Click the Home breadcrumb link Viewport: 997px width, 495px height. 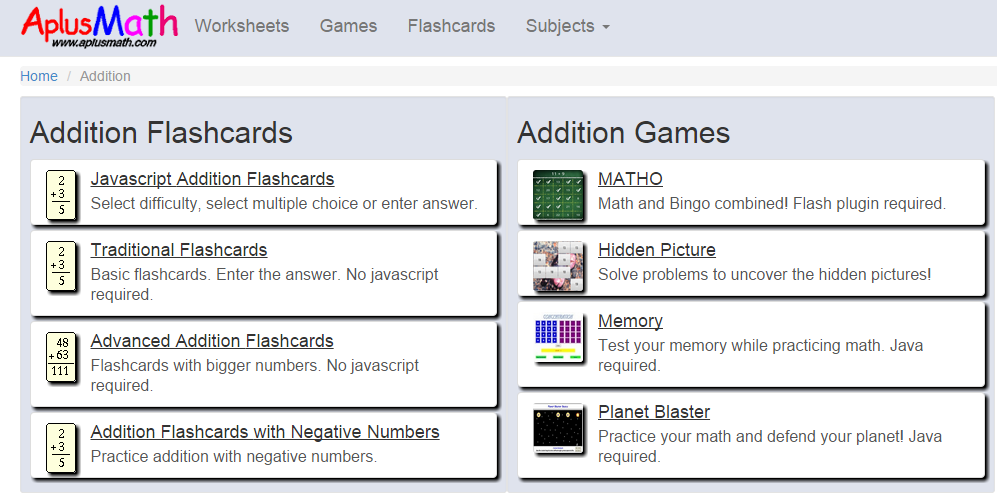click(x=39, y=76)
